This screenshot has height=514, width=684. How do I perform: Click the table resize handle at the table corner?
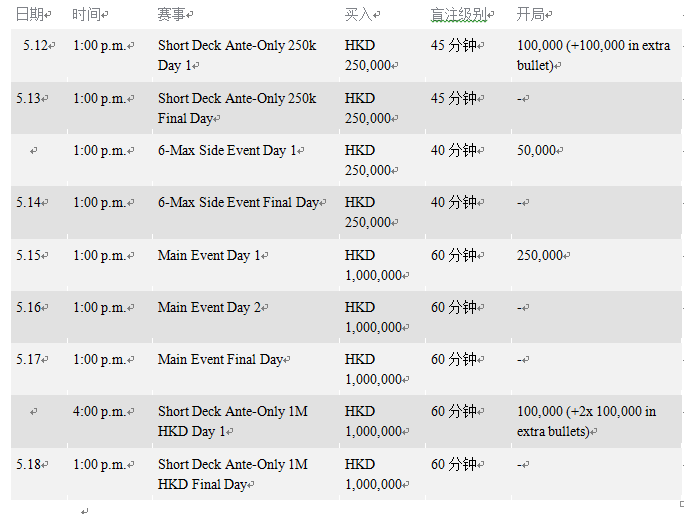tap(681, 503)
